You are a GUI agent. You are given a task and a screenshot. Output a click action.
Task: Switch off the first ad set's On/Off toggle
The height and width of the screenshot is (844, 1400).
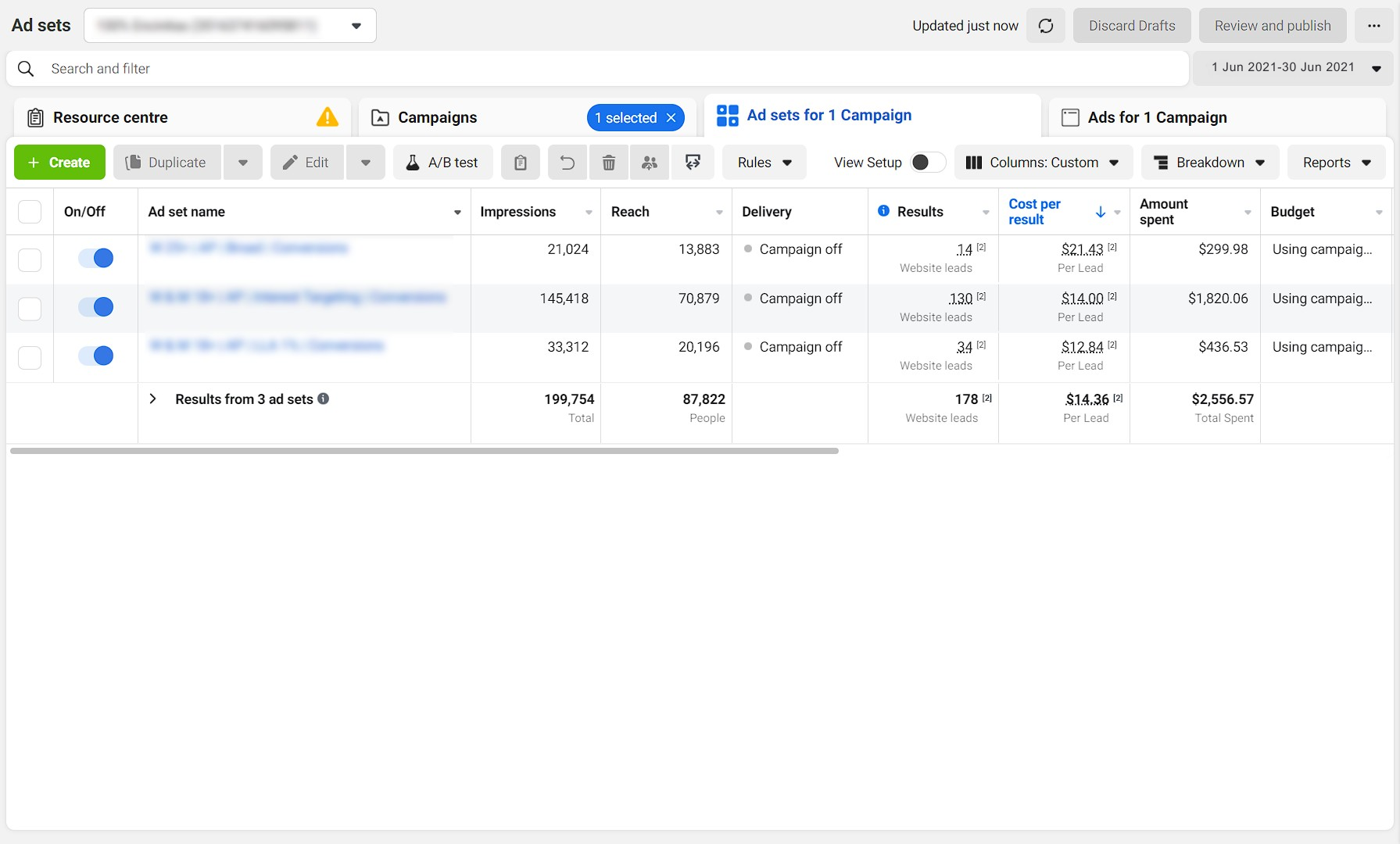pos(94,258)
